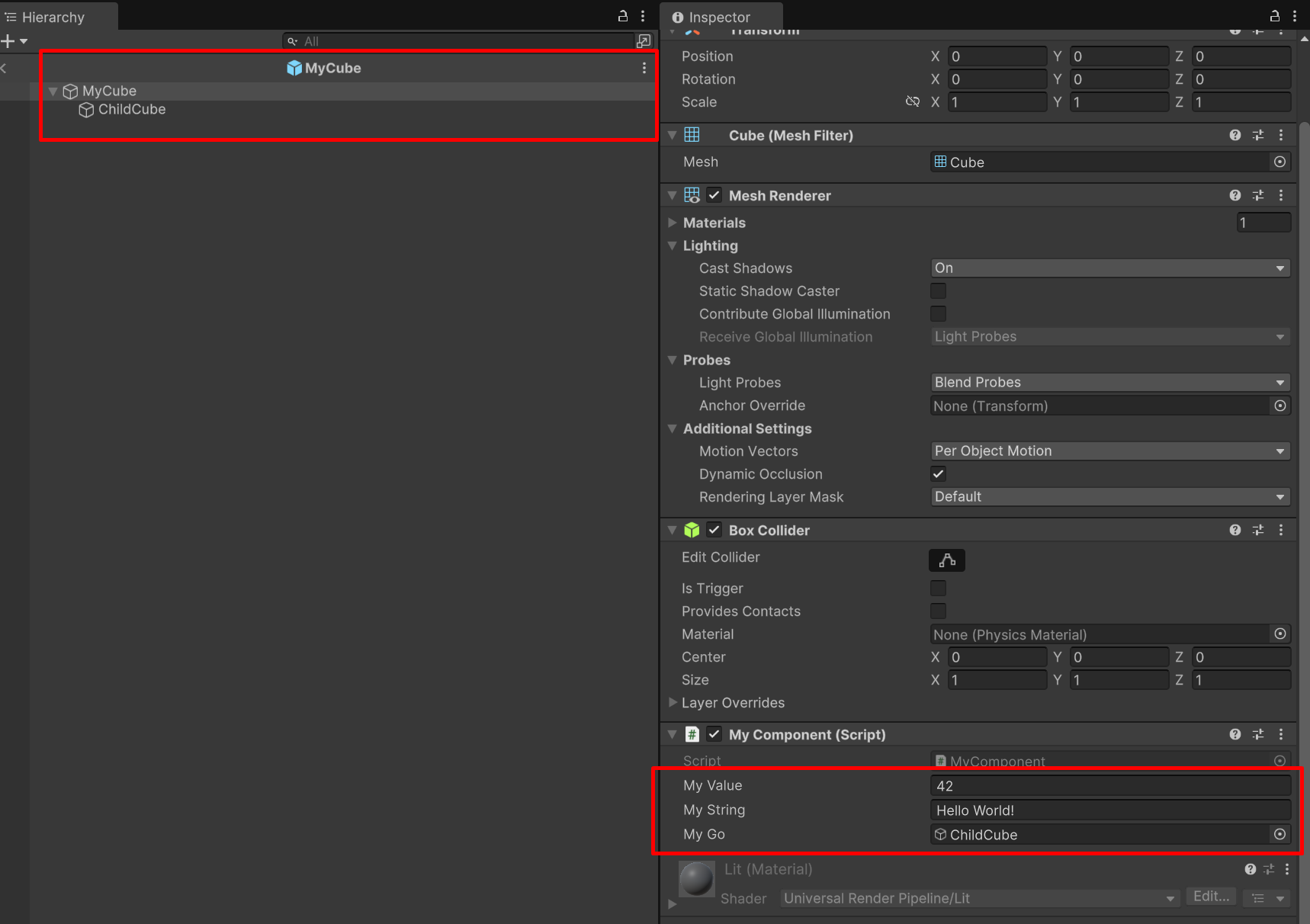Open the Cast Shadows dropdown
This screenshot has height=924, width=1310.
[x=1109, y=268]
